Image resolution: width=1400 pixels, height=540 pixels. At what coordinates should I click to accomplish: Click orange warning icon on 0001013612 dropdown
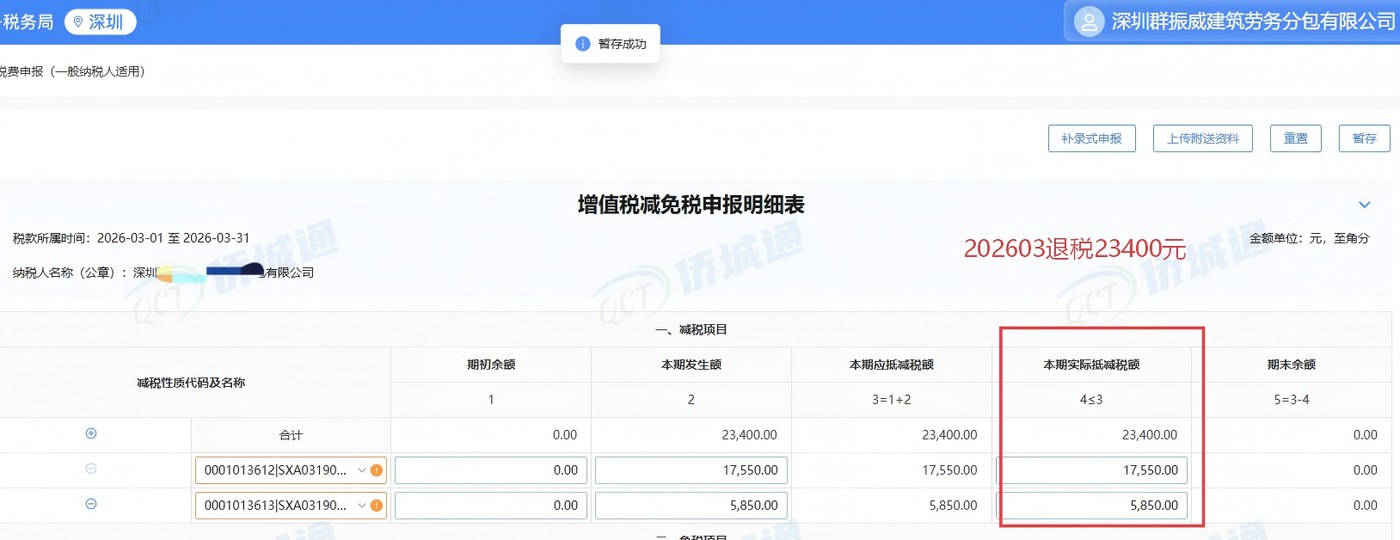click(x=377, y=470)
